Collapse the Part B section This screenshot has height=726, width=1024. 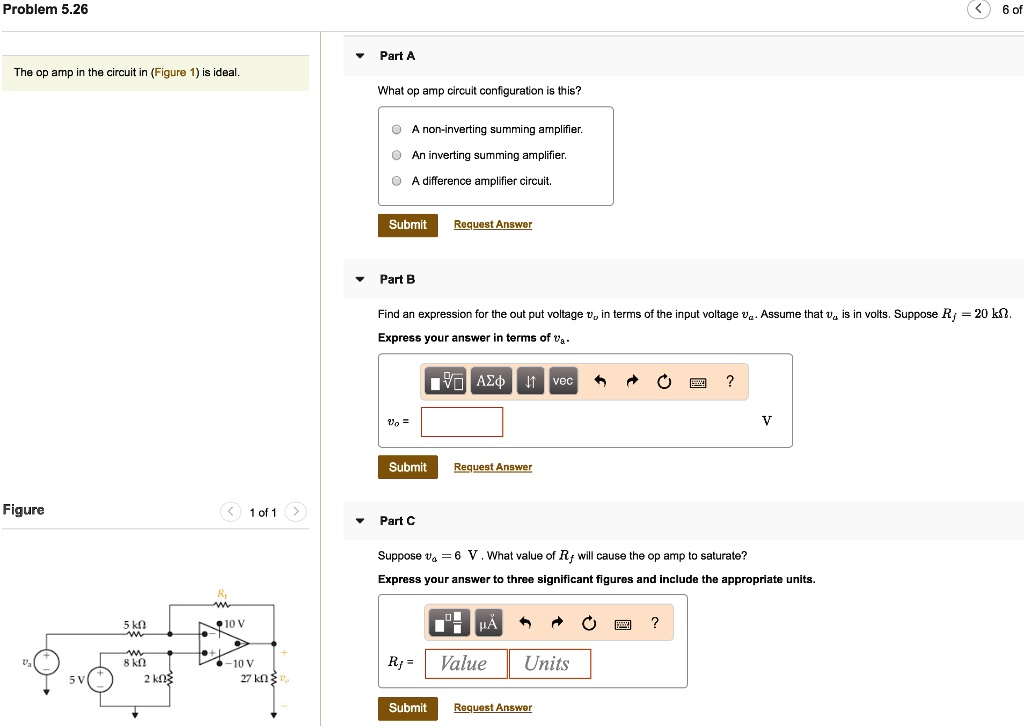(x=360, y=279)
